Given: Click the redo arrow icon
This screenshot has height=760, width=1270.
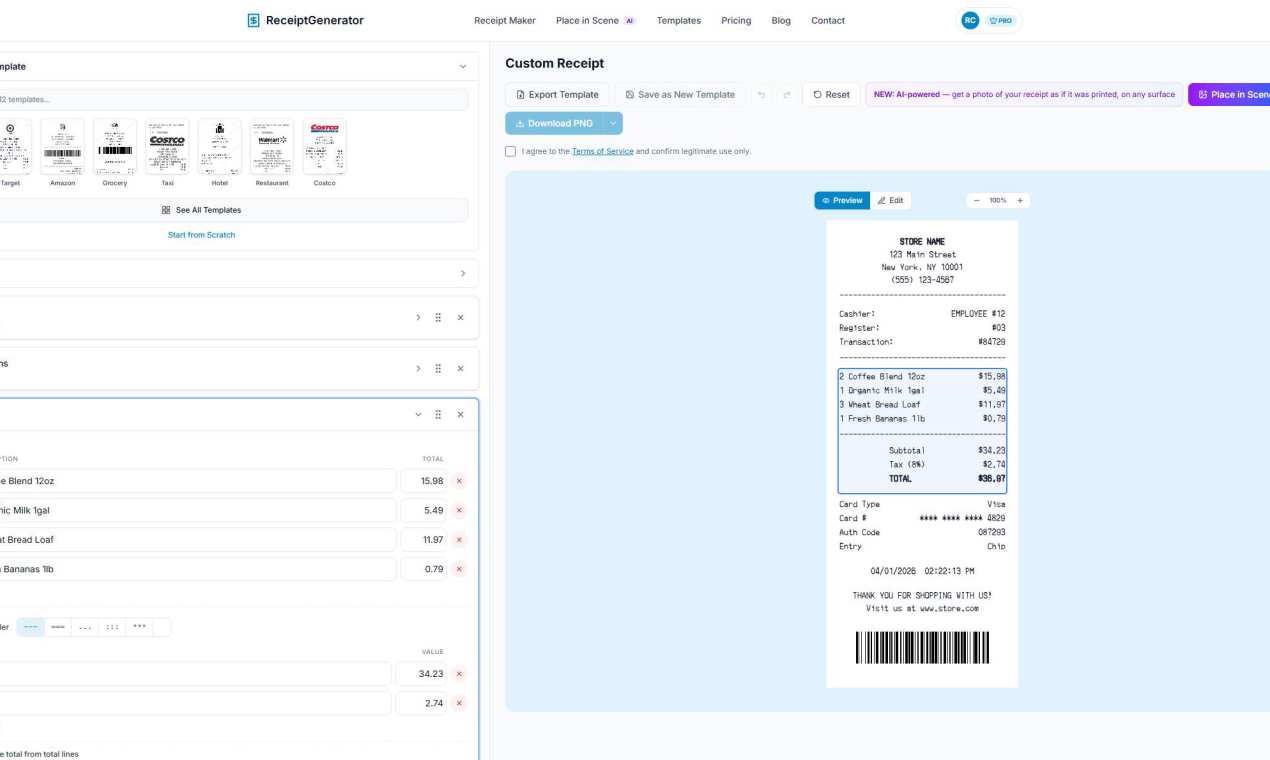Looking at the screenshot, I should coord(787,95).
